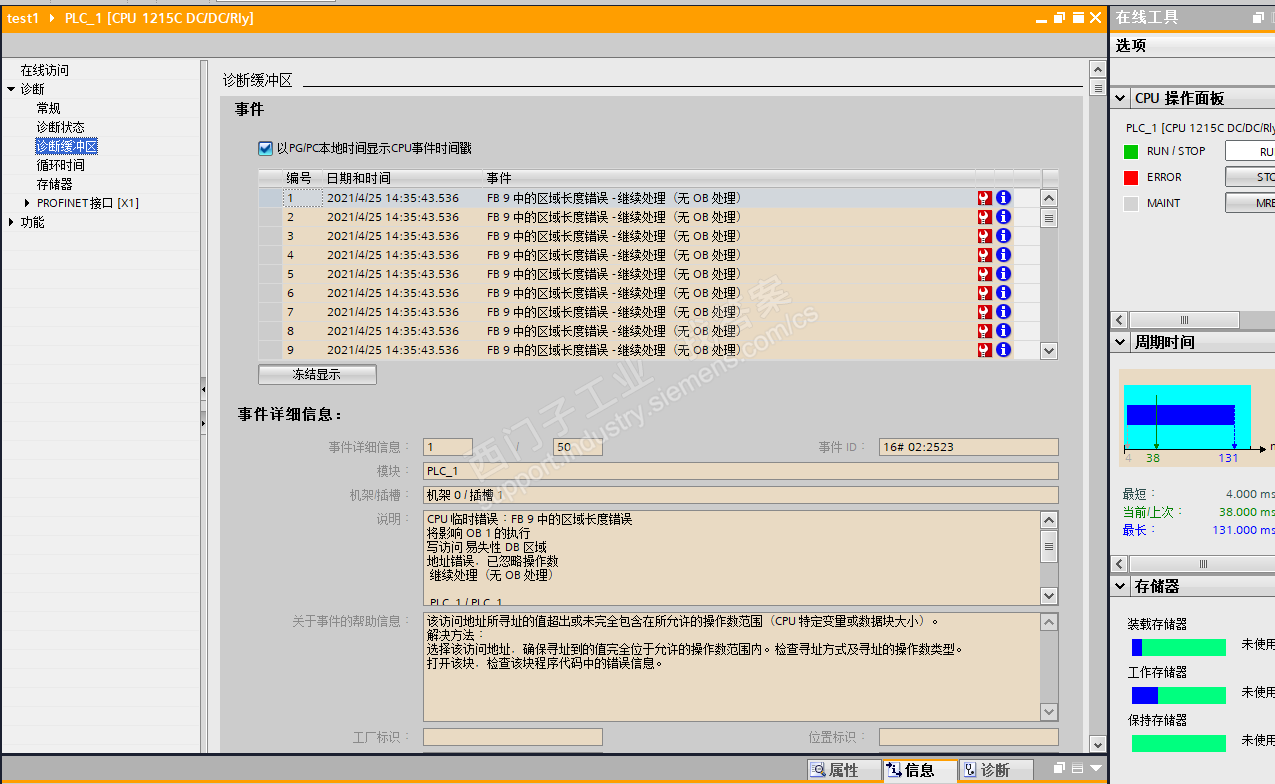Select 常规 under 诊断

tap(48, 108)
